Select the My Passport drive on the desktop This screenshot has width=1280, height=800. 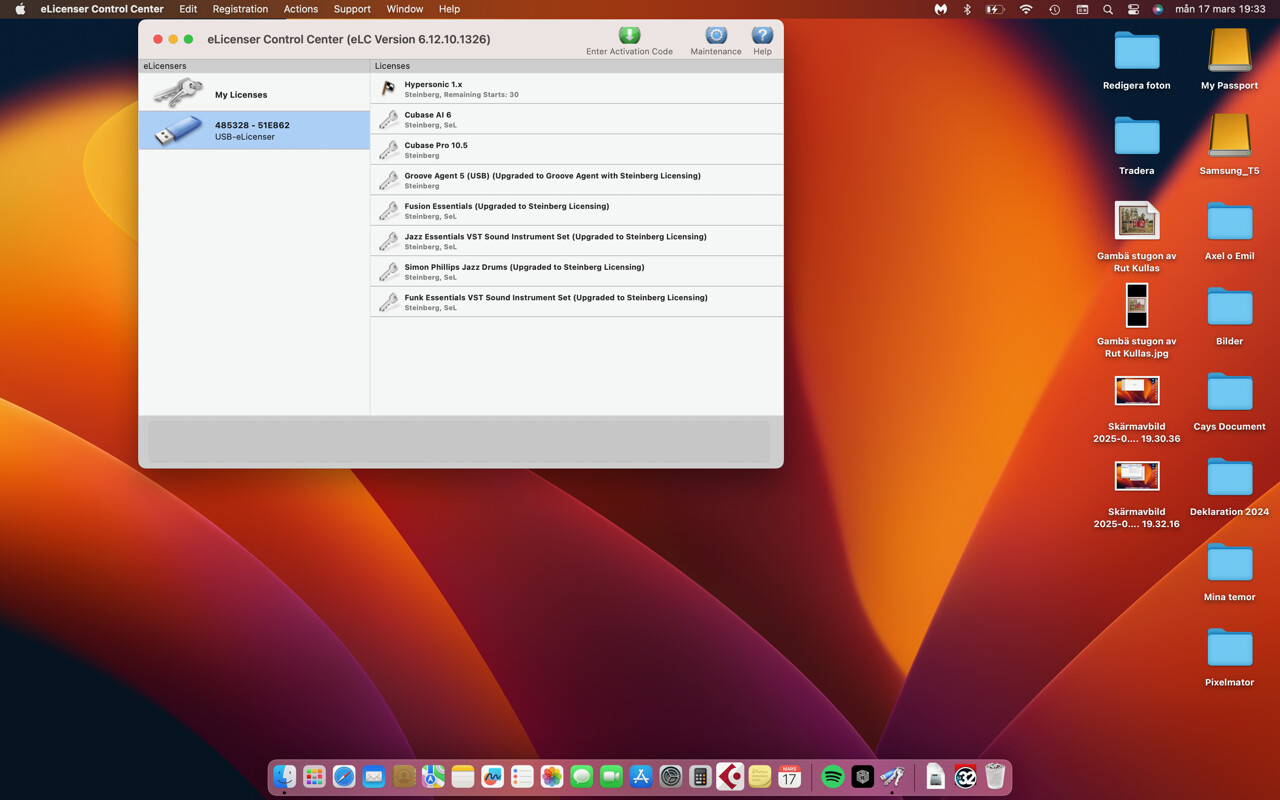1230,50
